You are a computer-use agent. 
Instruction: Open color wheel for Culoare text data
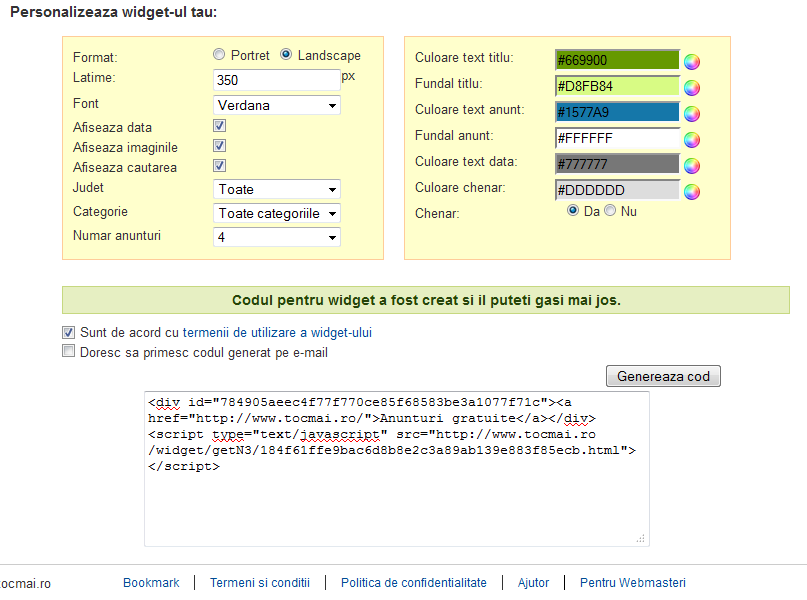point(692,166)
